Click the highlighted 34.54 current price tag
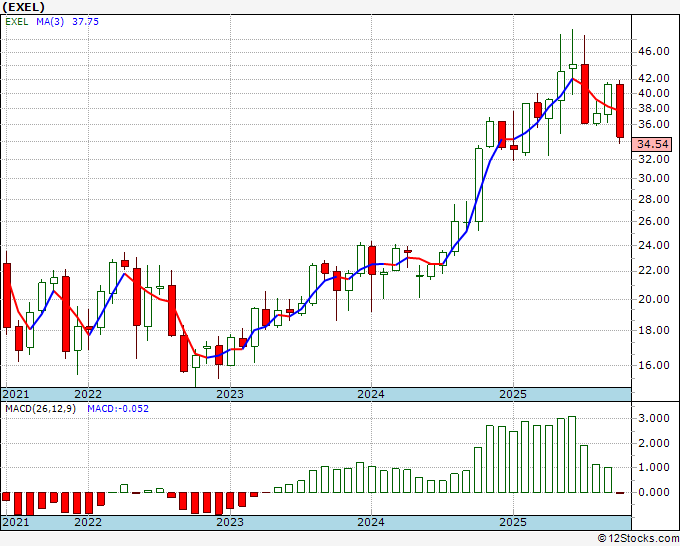This screenshot has height=546, width=680. pos(652,144)
